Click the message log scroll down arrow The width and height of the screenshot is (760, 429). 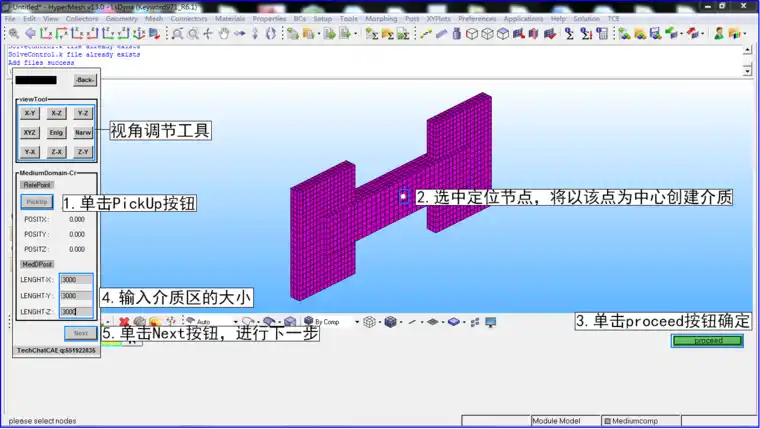click(747, 71)
